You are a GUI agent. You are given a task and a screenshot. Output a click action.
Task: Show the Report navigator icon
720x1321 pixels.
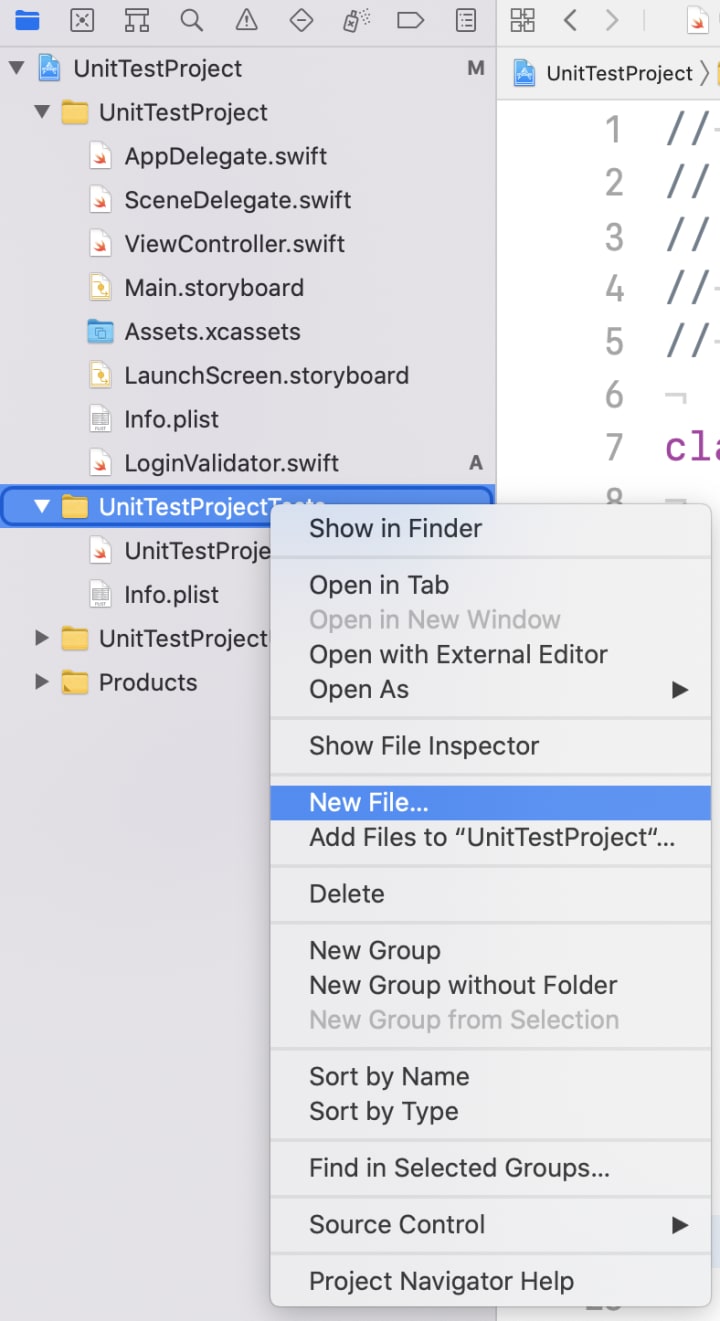pos(465,20)
